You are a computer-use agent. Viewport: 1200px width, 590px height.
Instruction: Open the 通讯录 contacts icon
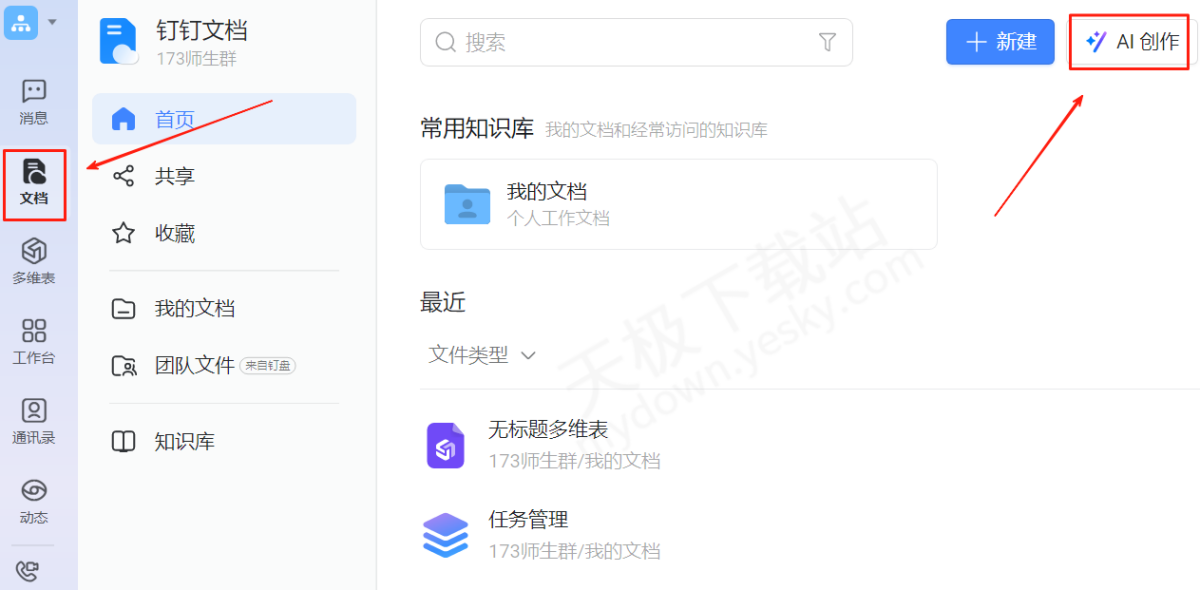coord(34,422)
